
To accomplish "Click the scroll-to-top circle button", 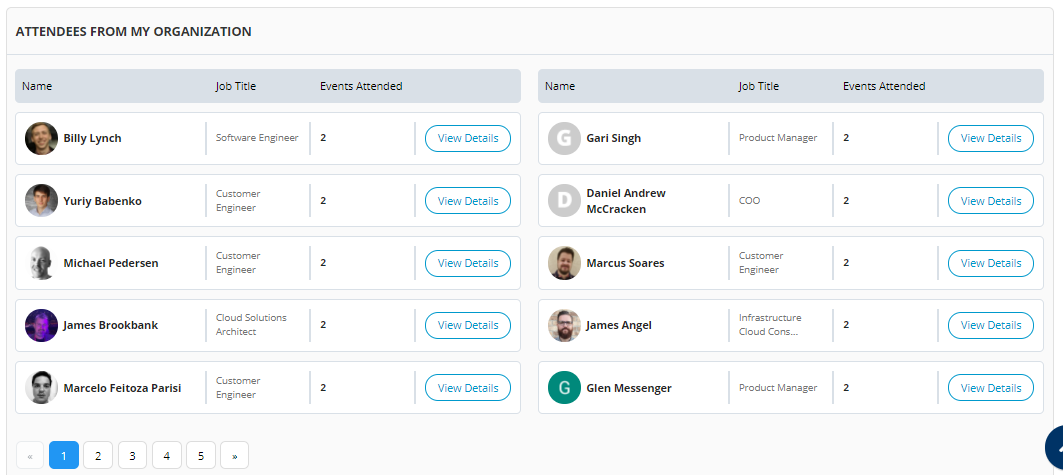I will 1055,449.
